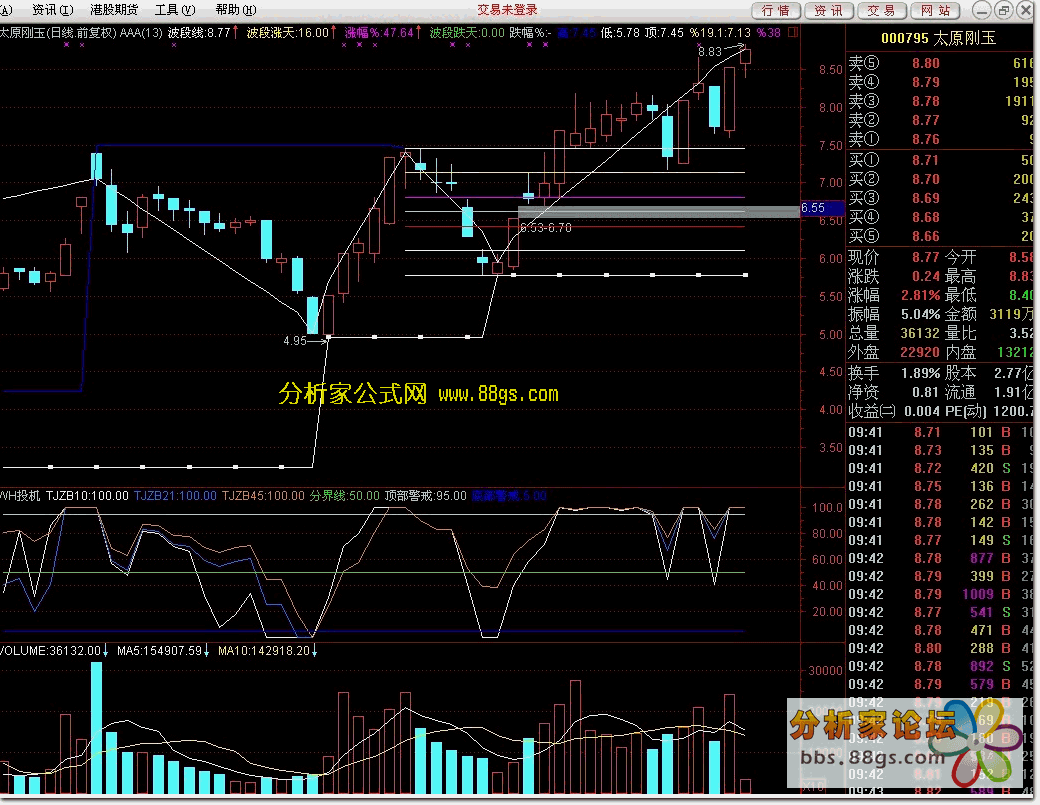Select 卖② ask row at 8.77

pos(941,121)
